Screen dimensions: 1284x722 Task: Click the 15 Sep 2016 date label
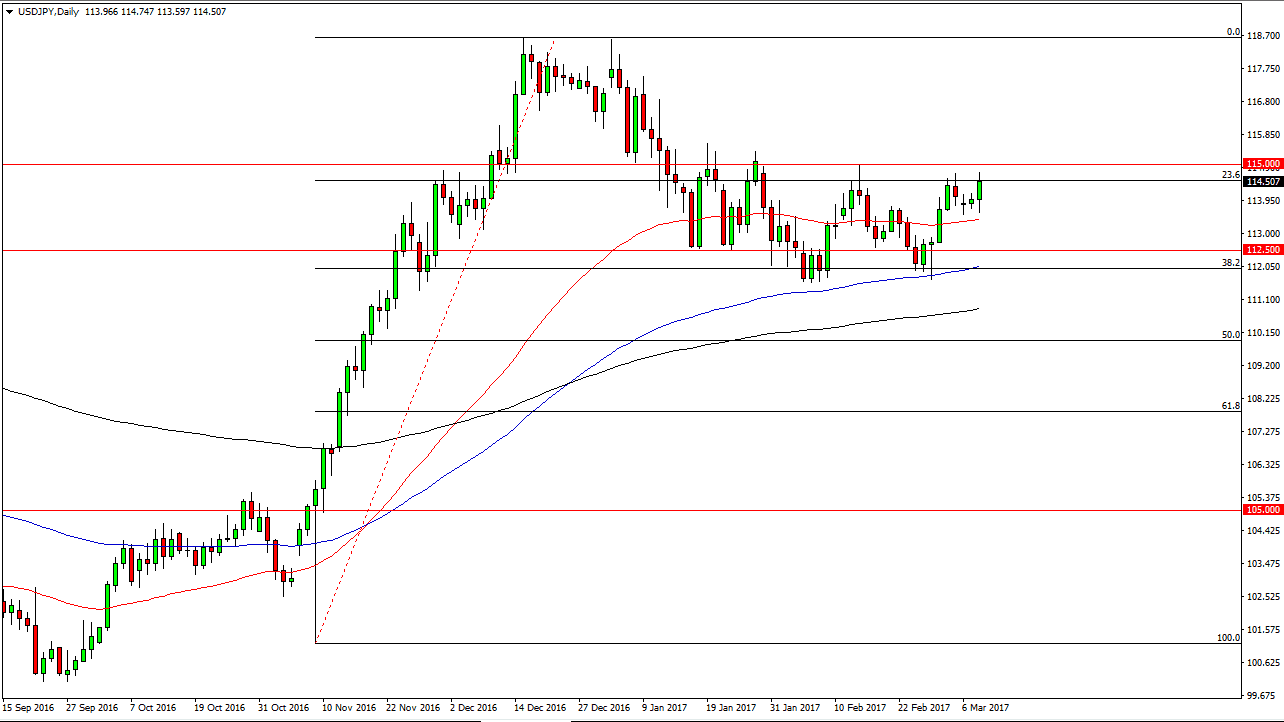(x=29, y=708)
